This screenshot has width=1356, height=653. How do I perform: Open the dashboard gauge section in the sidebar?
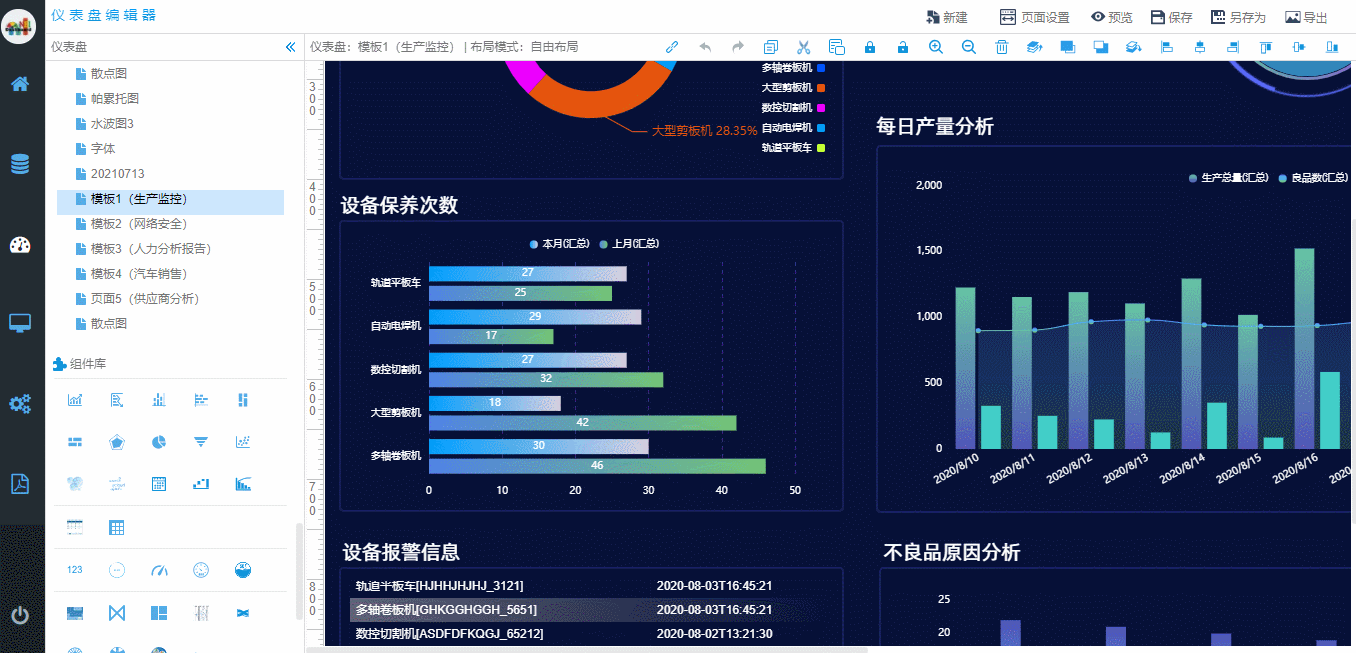pyautogui.click(x=20, y=245)
